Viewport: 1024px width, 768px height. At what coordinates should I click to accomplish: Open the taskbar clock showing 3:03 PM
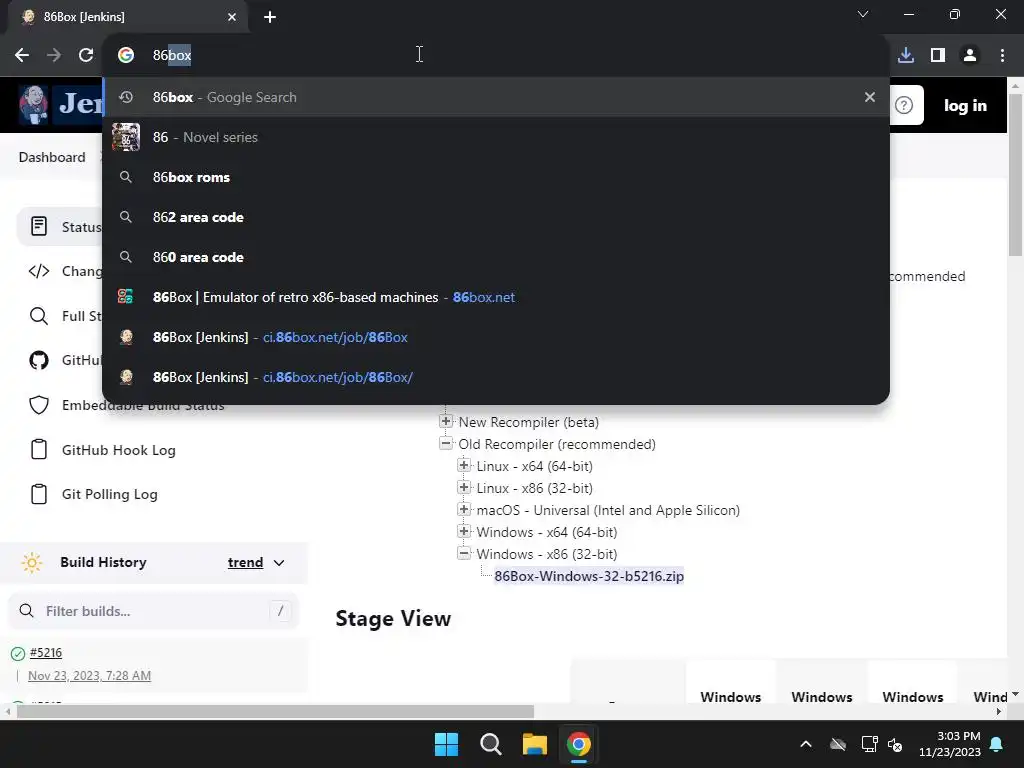click(x=950, y=744)
